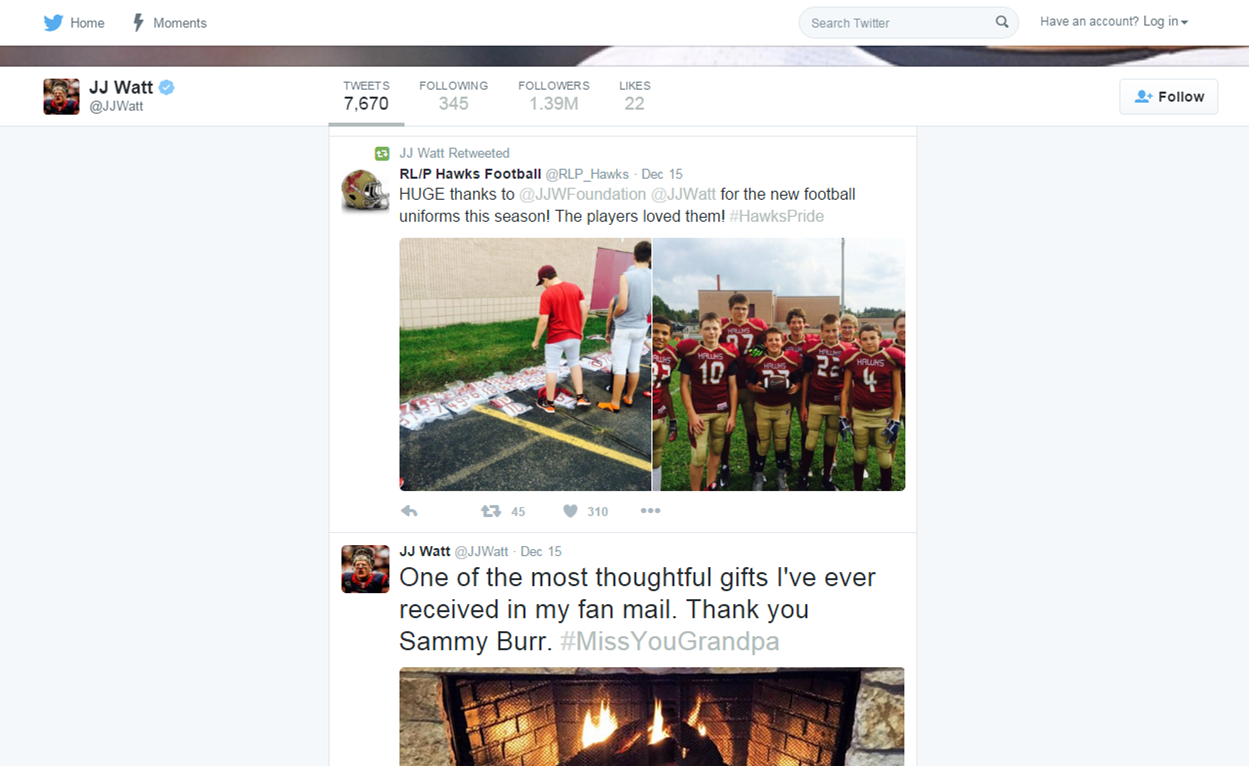Open the #HawksPride hashtag link

[x=777, y=216]
